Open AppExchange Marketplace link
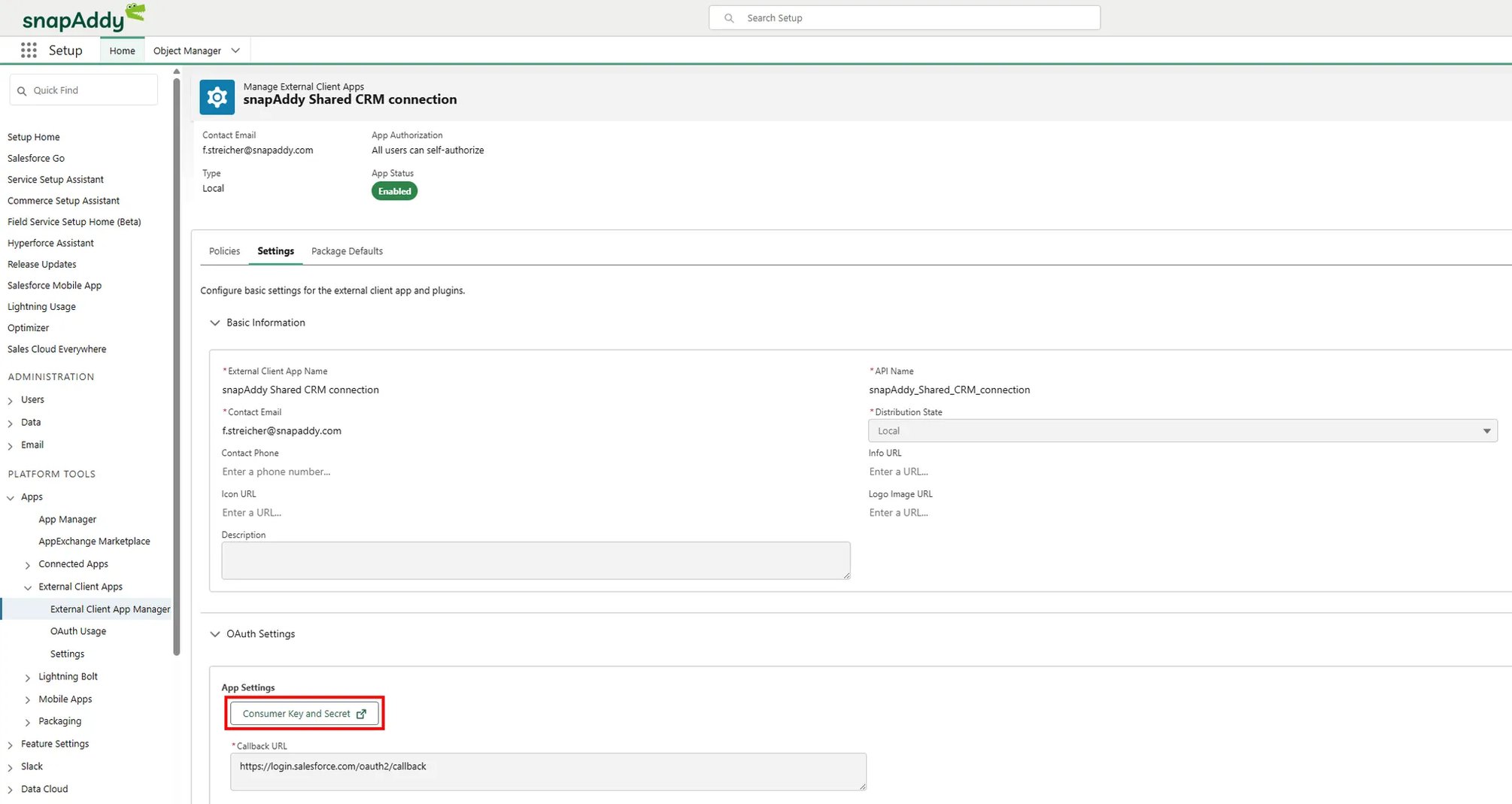Screen dimensions: 1512x804 tap(94, 541)
